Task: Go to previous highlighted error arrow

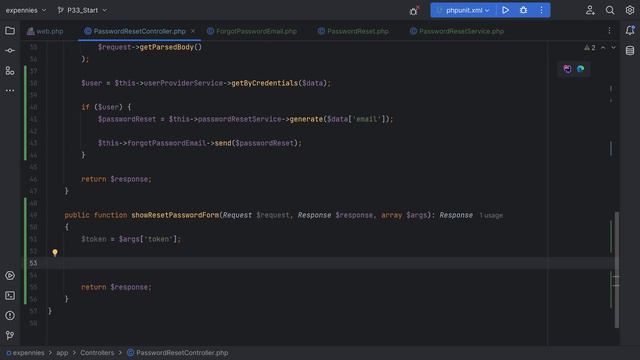Action: click(x=603, y=48)
